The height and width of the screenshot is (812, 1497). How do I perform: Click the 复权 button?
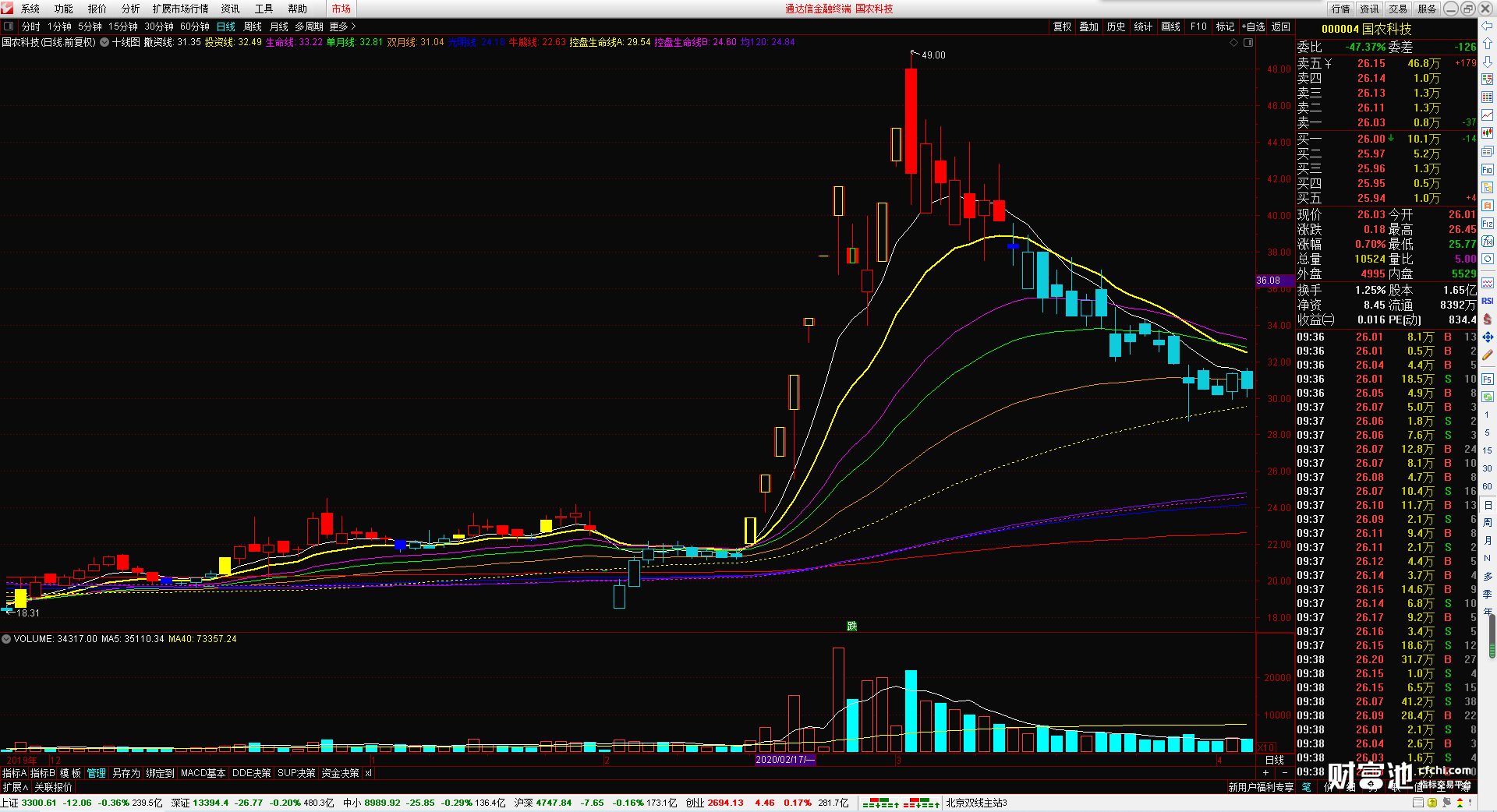tap(1063, 26)
